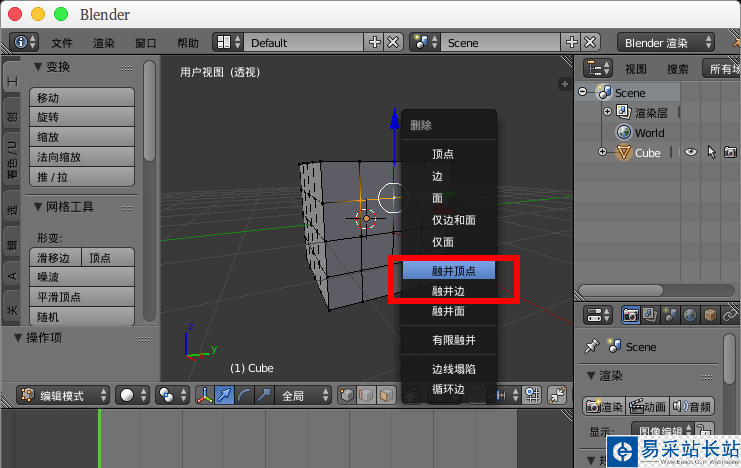Image resolution: width=741 pixels, height=468 pixels.
Task: Choose 融并边 in the delete menu
Action: tap(449, 291)
